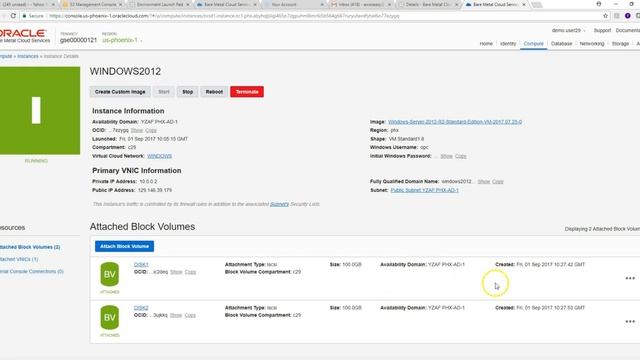Click the Reboot instance button
The image size is (640, 360).
pyautogui.click(x=214, y=92)
